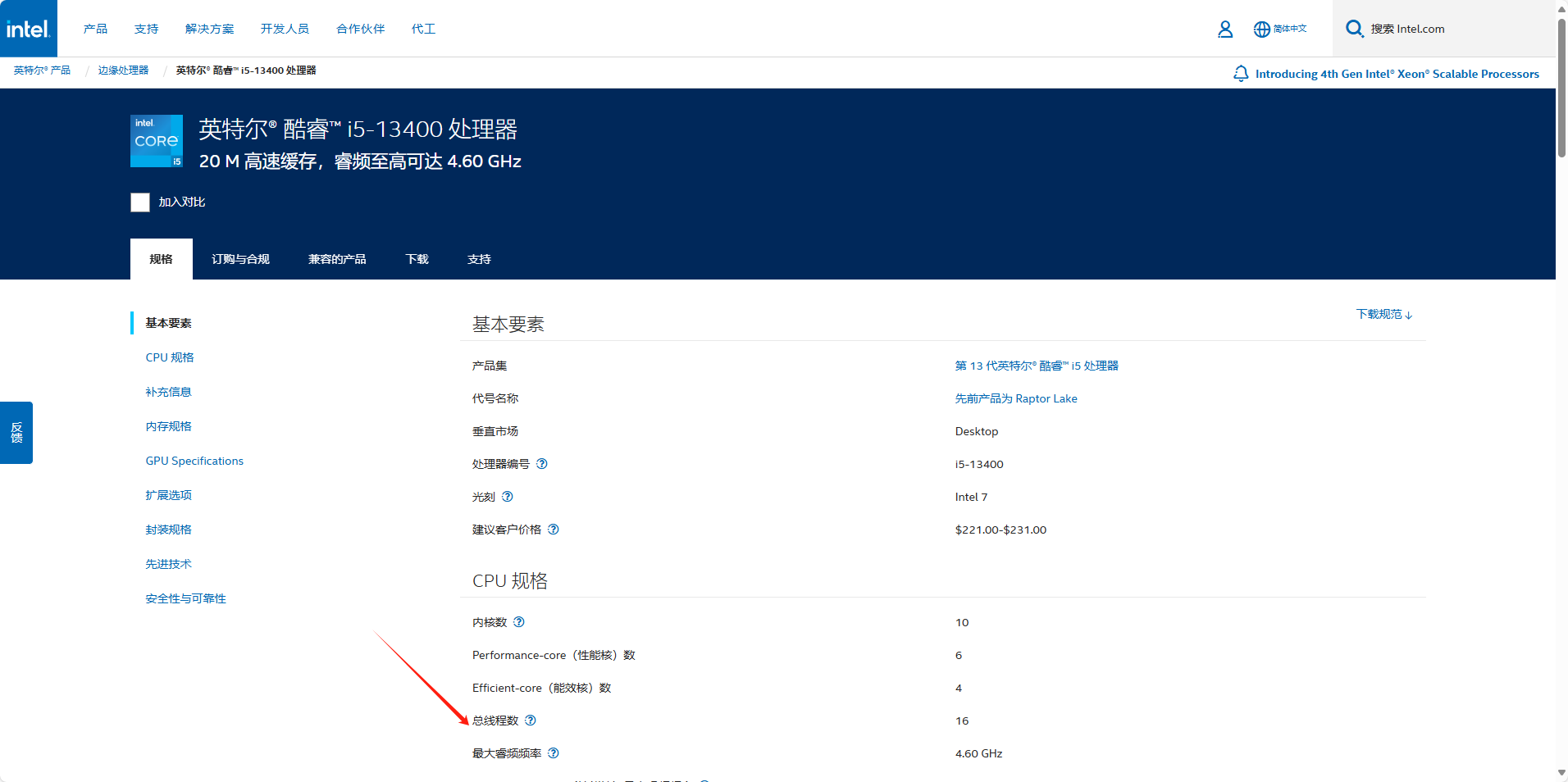Viewport: 1568px width, 782px height.
Task: Click the 搜索 Intel.com search field
Action: point(1443,29)
